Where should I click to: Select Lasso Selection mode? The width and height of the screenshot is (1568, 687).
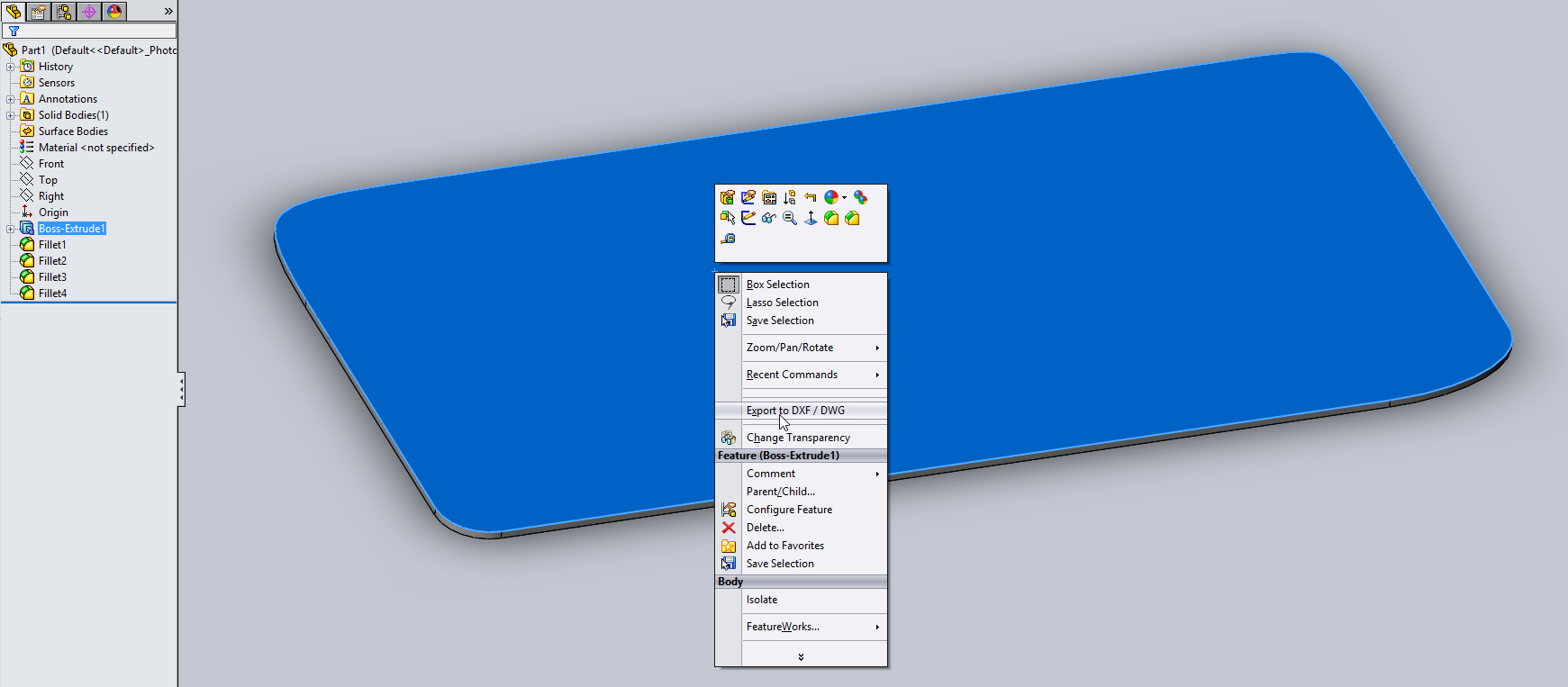(782, 303)
